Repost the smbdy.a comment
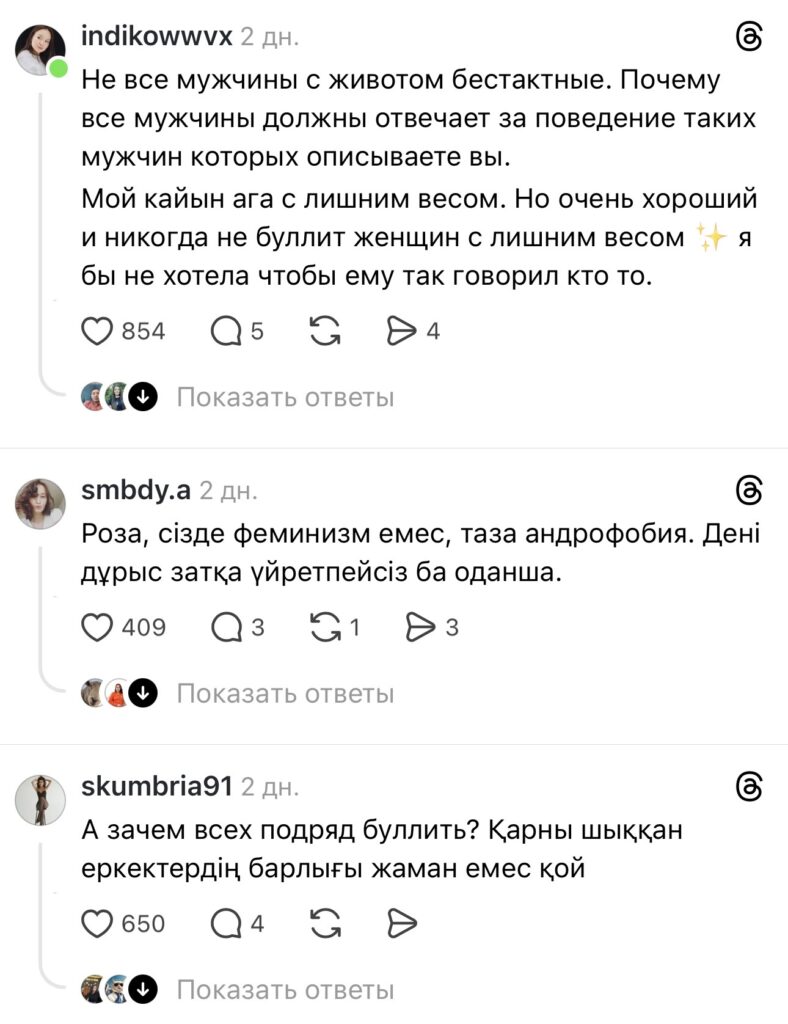 325,628
